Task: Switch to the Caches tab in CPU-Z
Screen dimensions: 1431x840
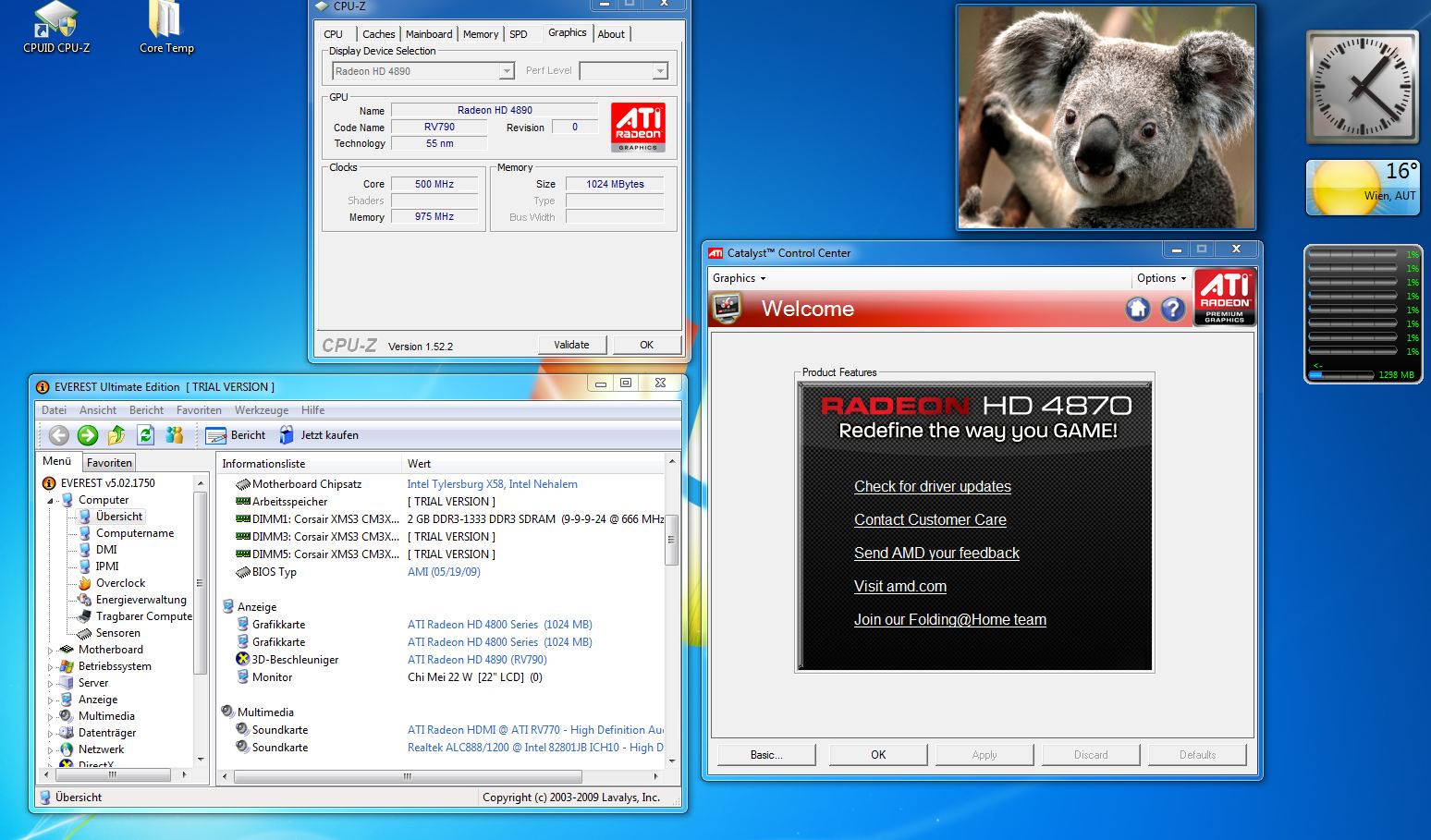Action: tap(378, 34)
